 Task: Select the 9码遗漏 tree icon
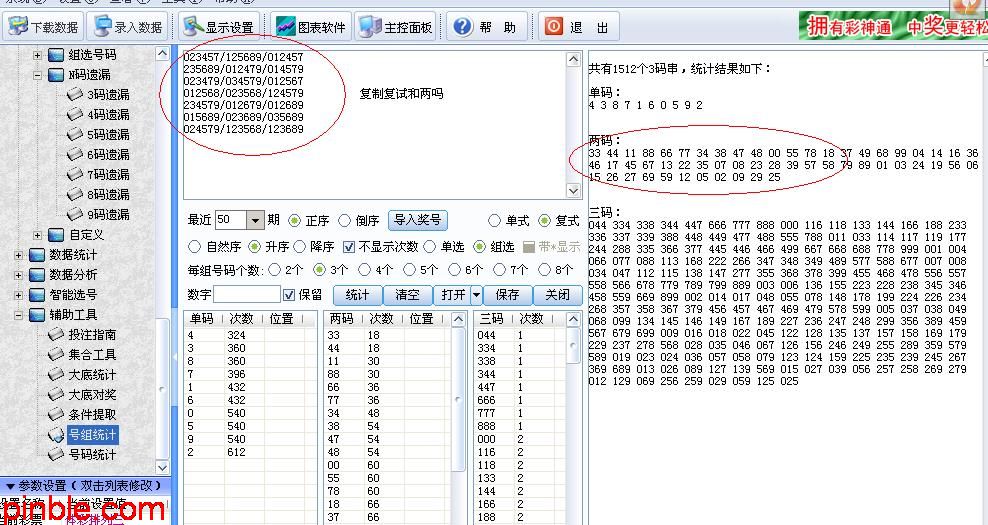(x=75, y=214)
